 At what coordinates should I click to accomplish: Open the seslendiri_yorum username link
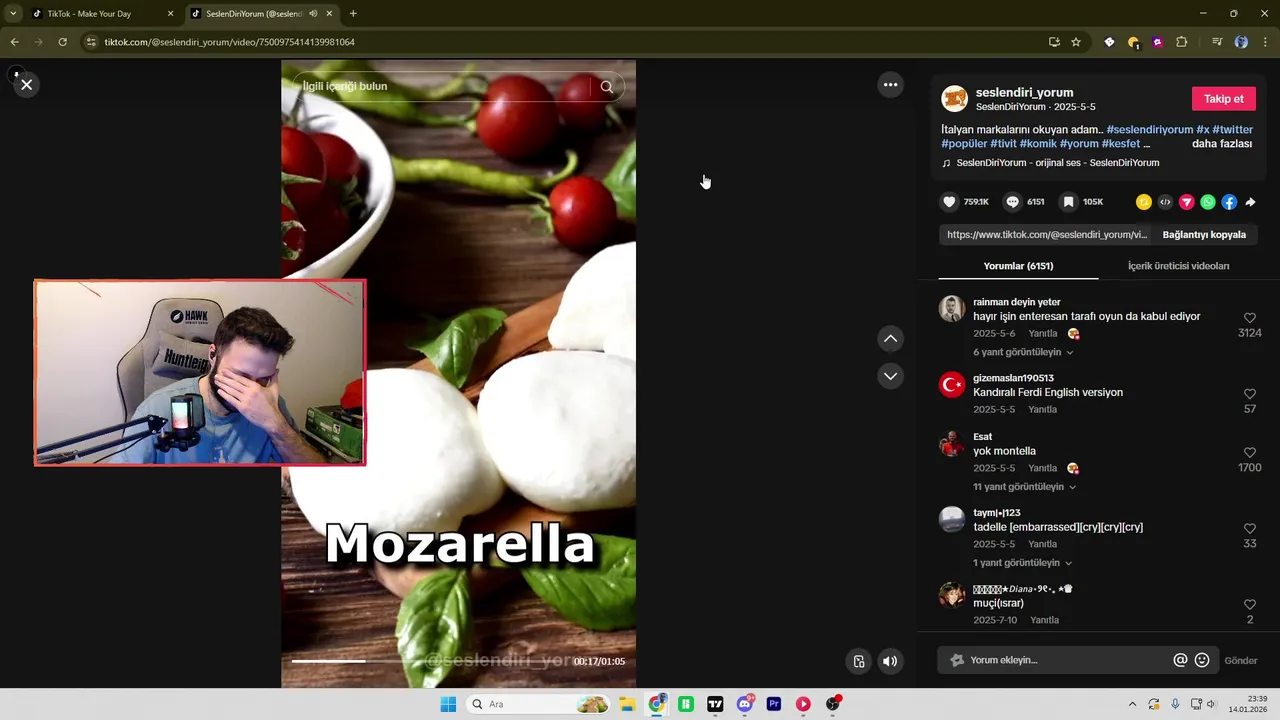coord(1024,92)
